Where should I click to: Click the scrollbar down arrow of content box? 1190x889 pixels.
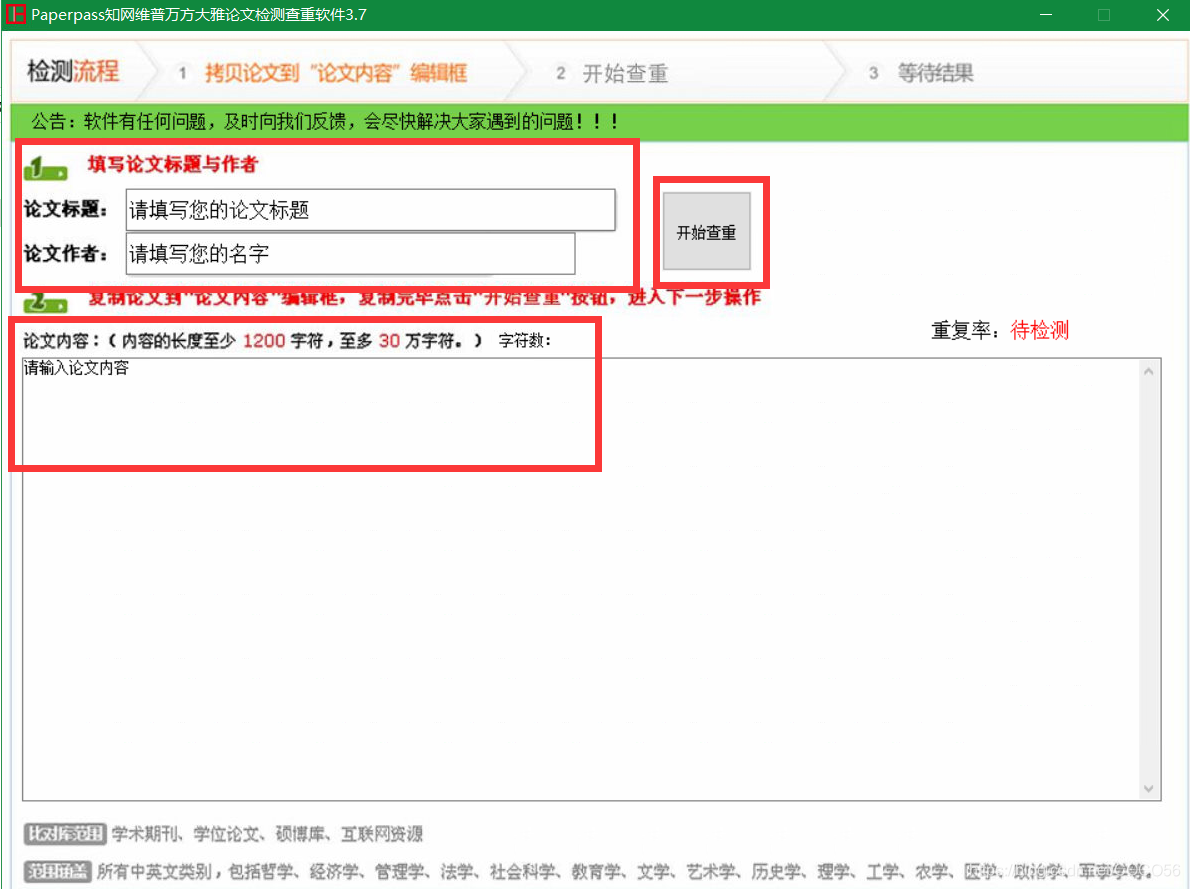(x=1149, y=789)
